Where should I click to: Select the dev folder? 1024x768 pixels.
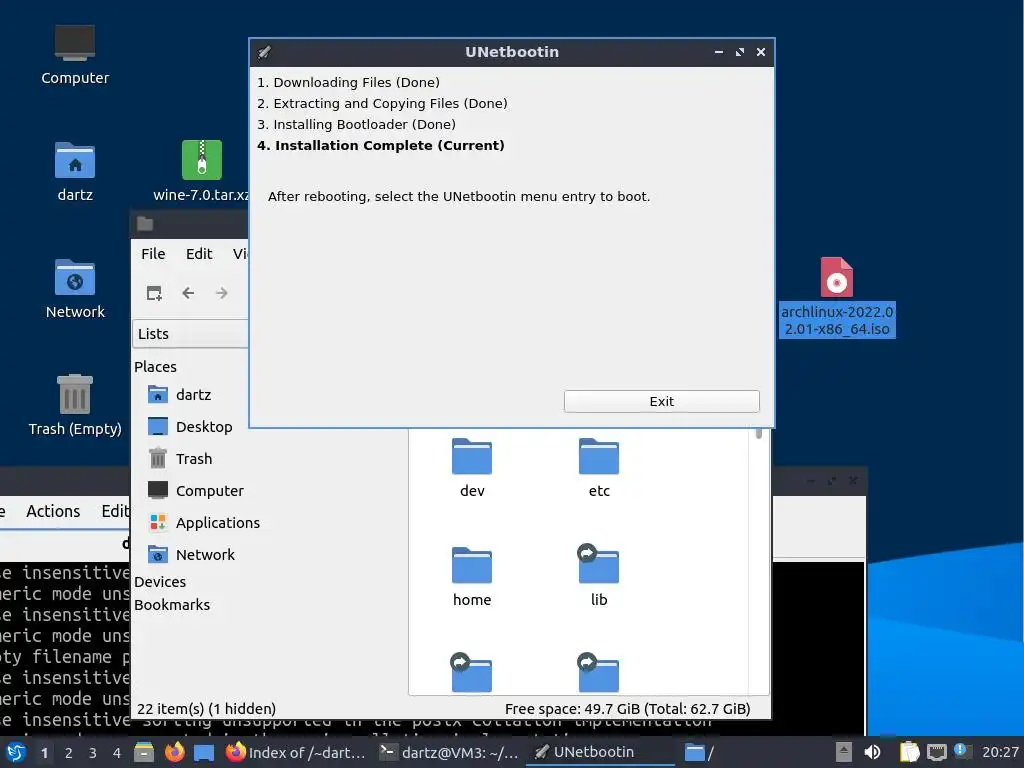472,468
